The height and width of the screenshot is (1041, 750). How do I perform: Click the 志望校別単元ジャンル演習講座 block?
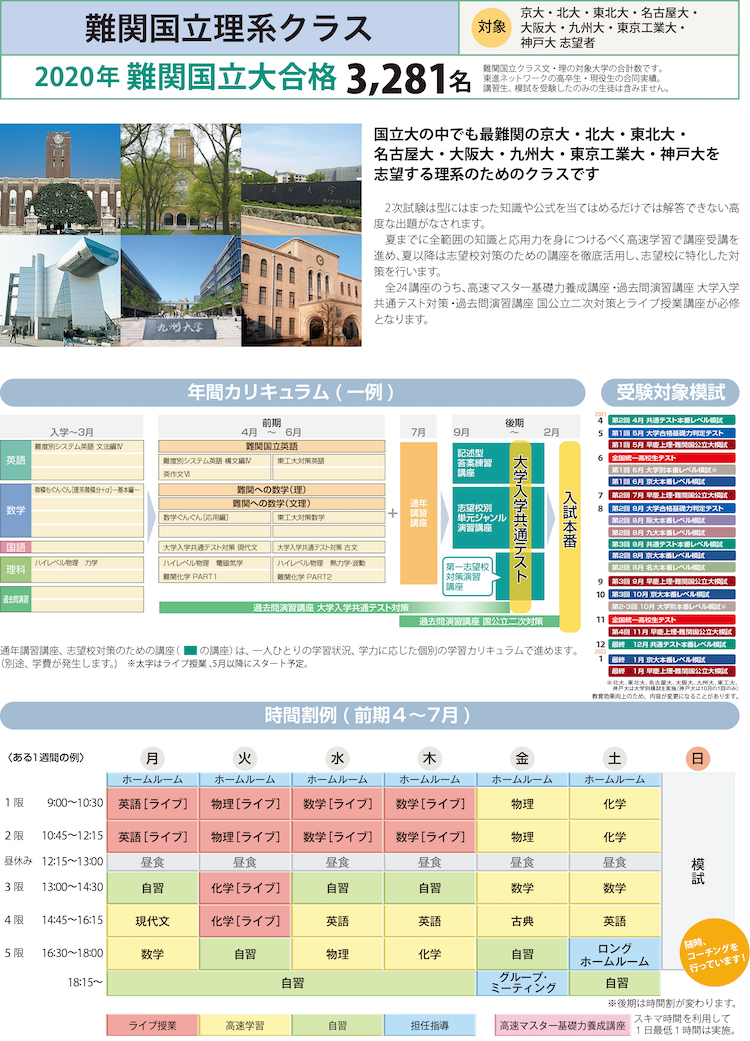[481, 517]
